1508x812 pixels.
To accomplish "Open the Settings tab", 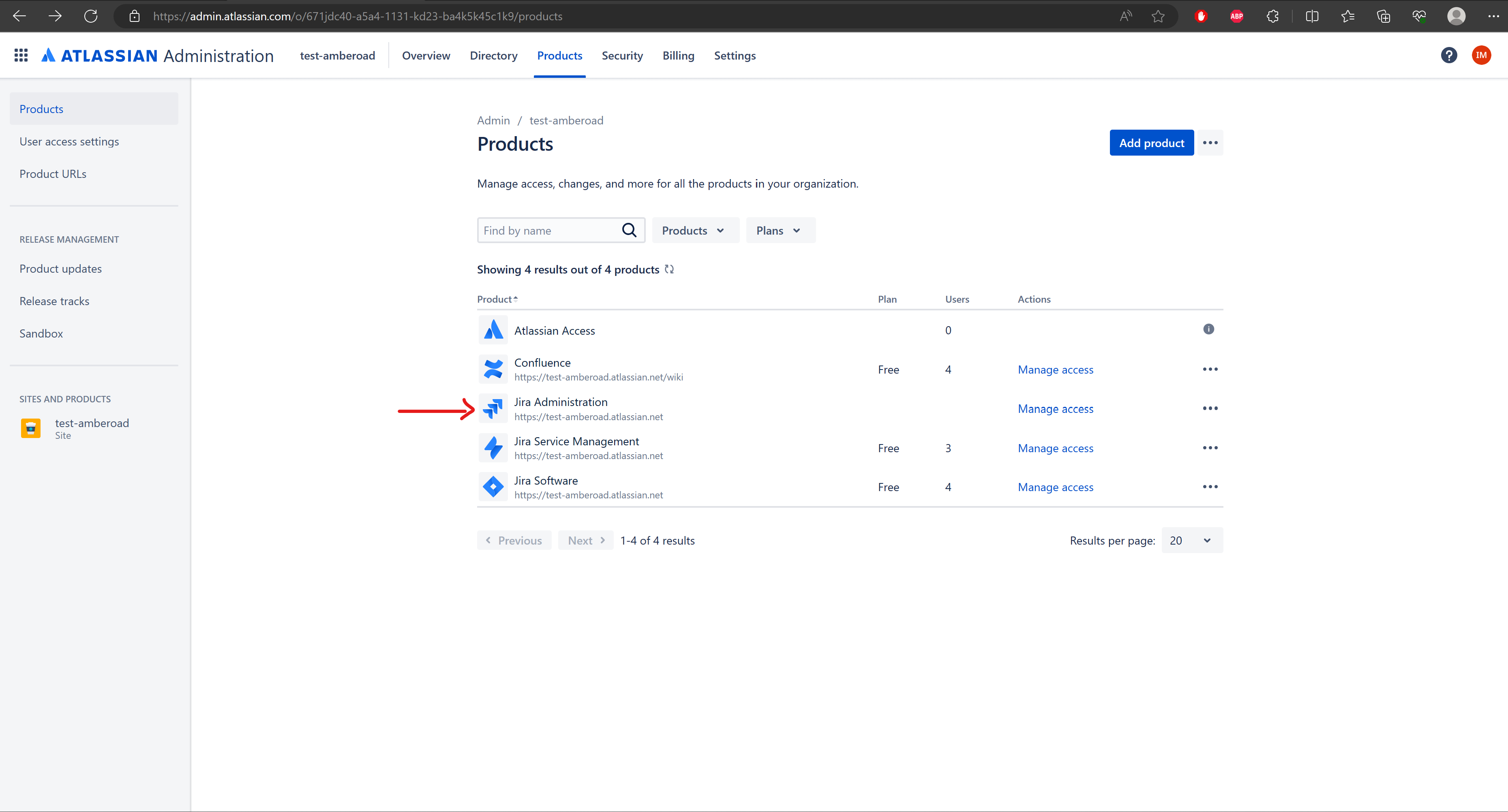I will (735, 56).
